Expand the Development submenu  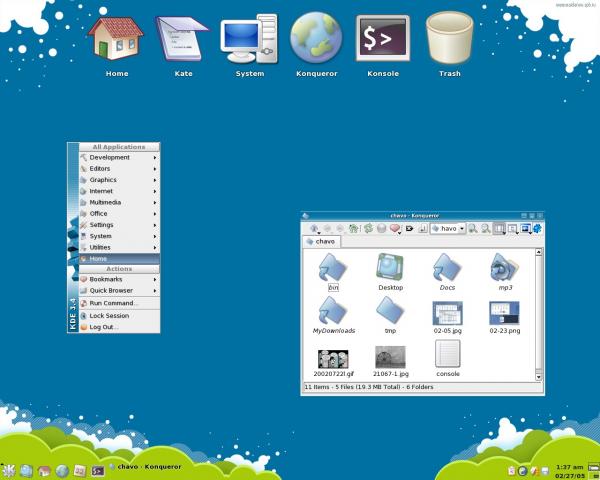(119, 157)
